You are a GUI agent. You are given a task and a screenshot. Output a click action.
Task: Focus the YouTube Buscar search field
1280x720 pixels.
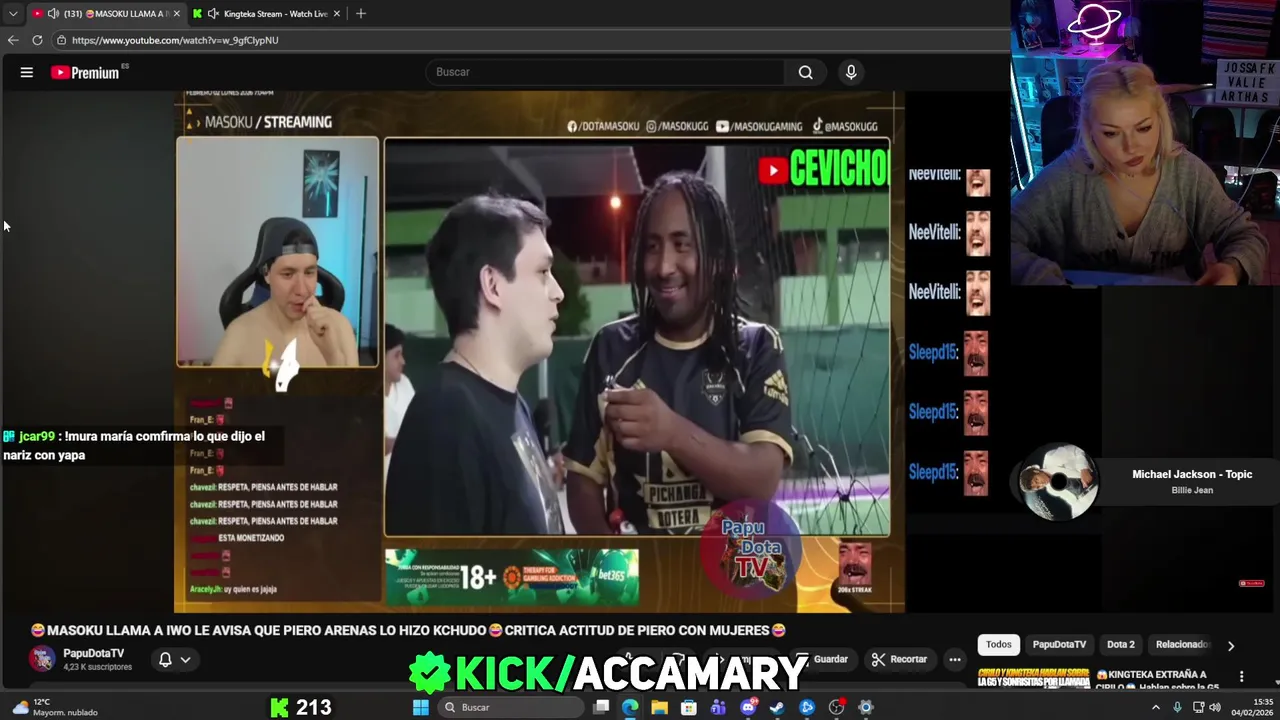pos(606,72)
